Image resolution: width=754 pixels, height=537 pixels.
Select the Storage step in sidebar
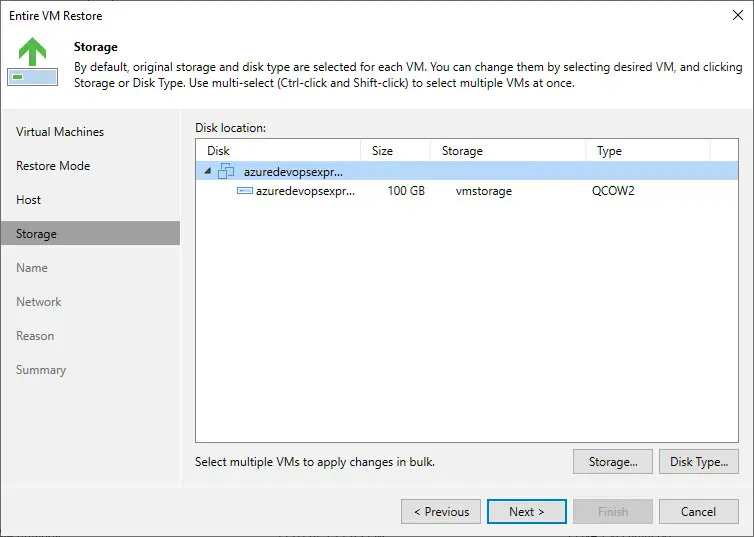pos(90,234)
